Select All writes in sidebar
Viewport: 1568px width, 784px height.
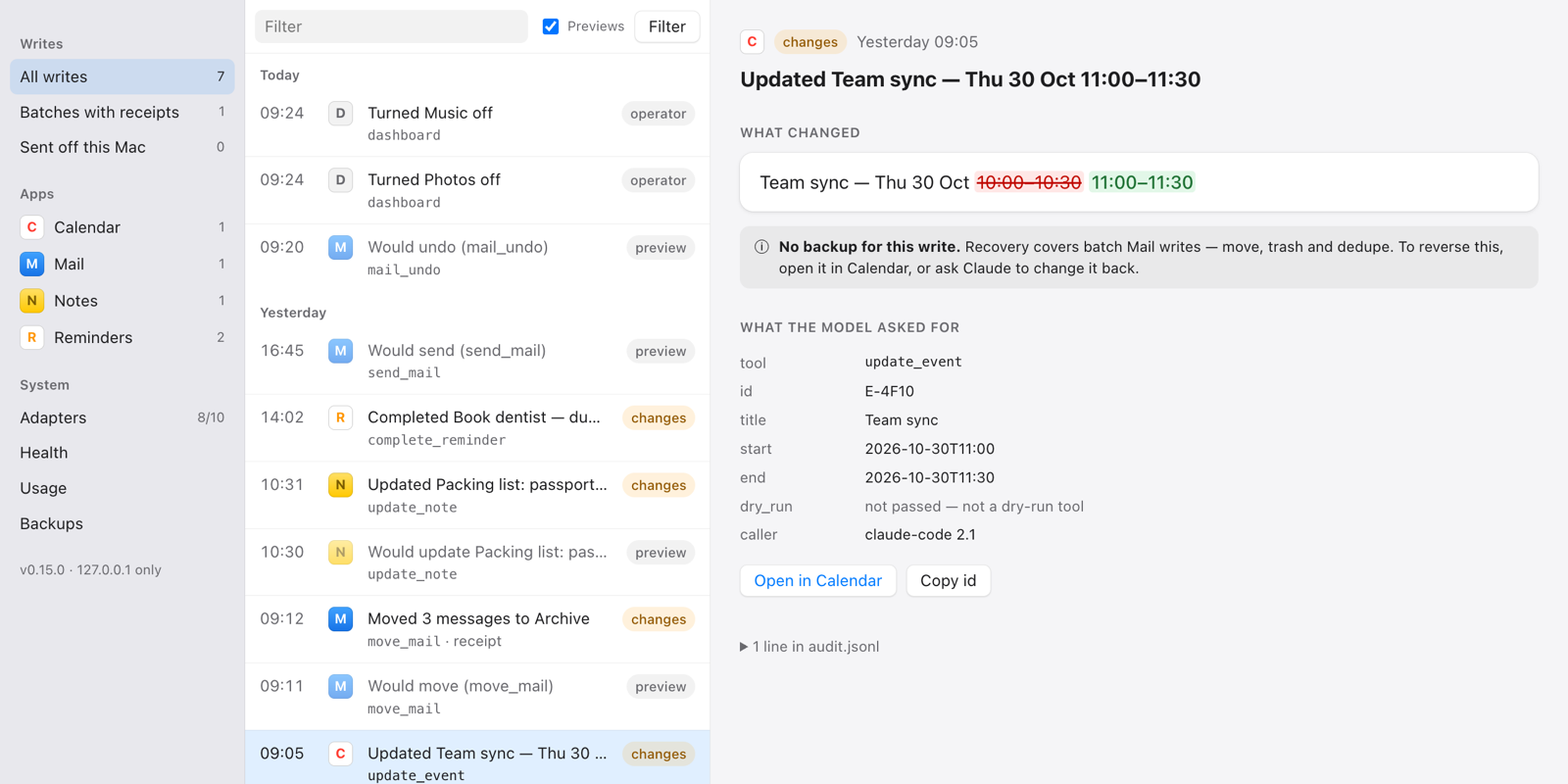click(122, 76)
